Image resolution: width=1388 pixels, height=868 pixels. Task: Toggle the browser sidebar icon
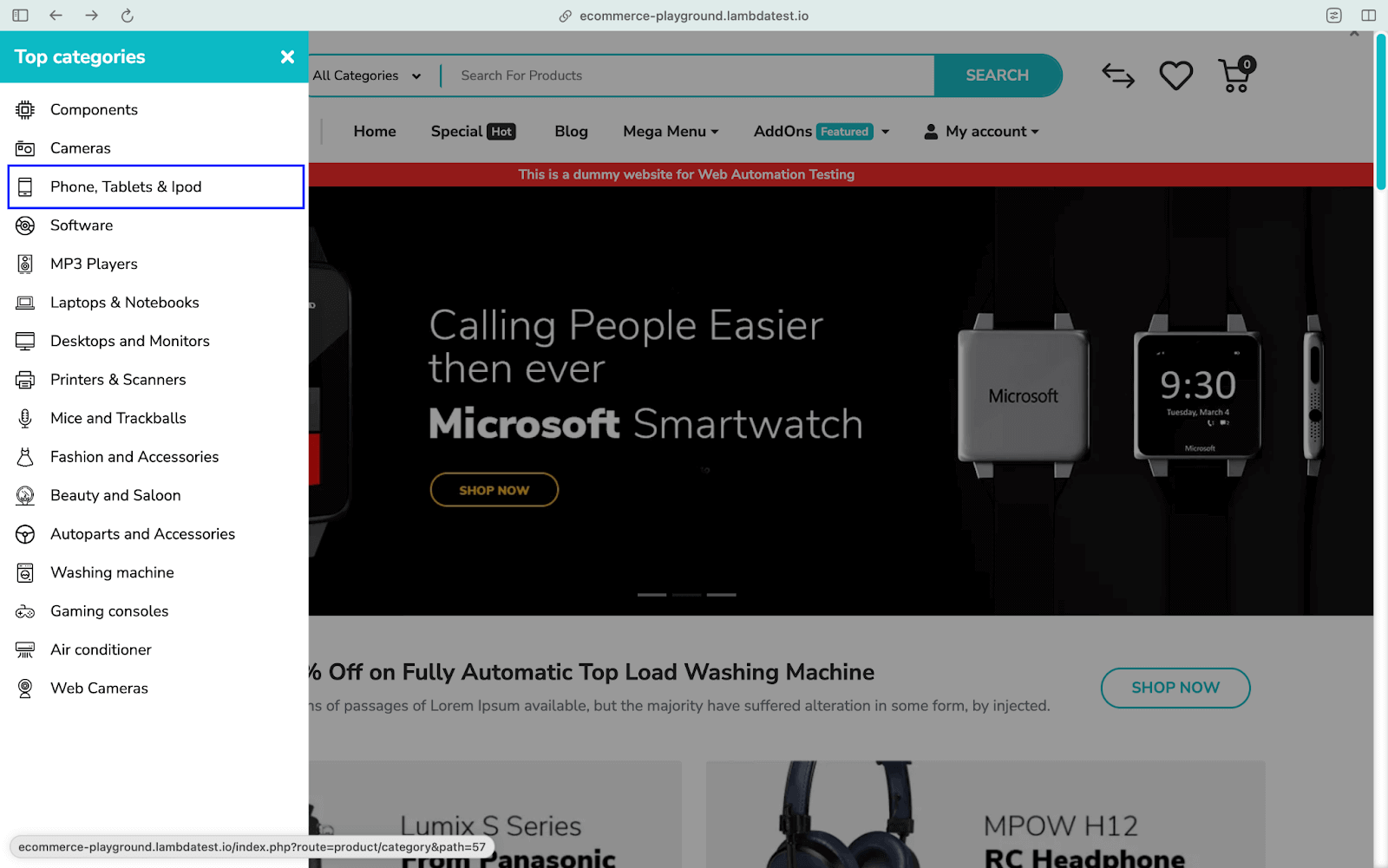[20, 16]
